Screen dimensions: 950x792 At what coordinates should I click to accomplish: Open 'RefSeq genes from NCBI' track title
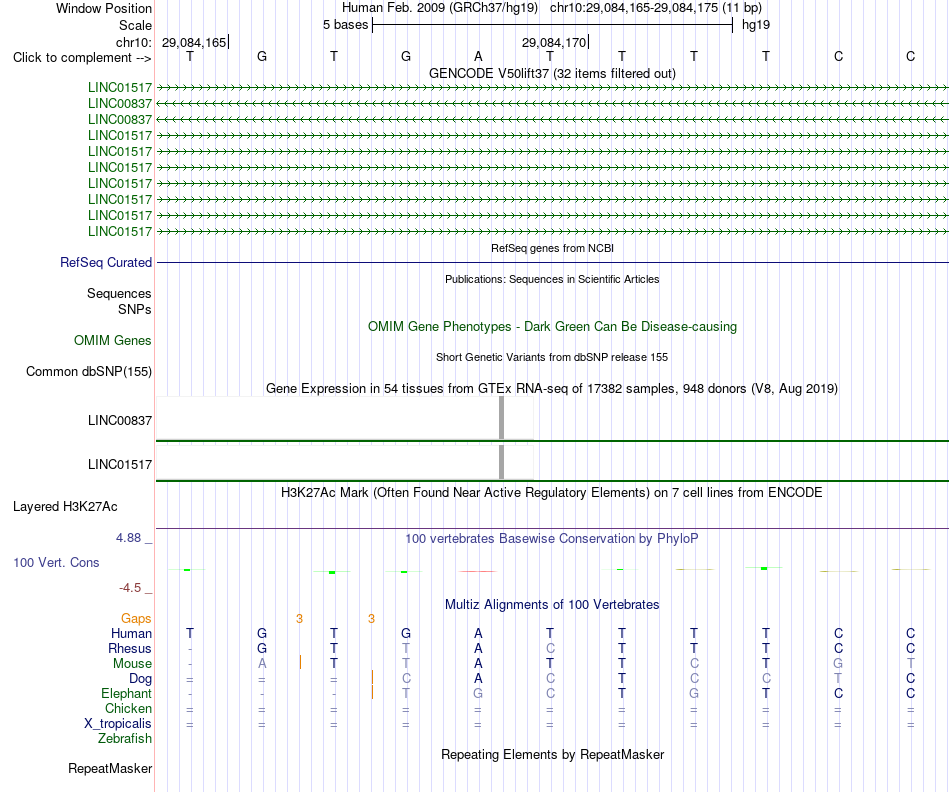coord(552,248)
